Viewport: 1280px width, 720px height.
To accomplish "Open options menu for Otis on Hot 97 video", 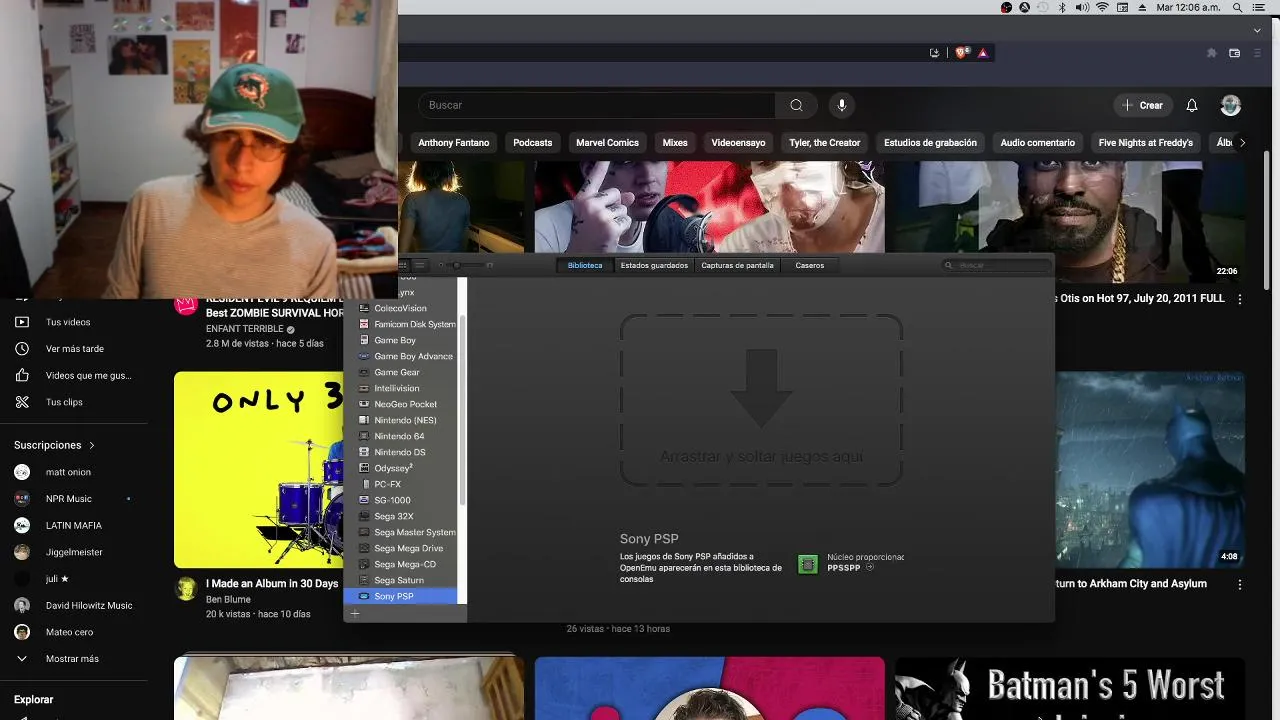I will pyautogui.click(x=1240, y=299).
